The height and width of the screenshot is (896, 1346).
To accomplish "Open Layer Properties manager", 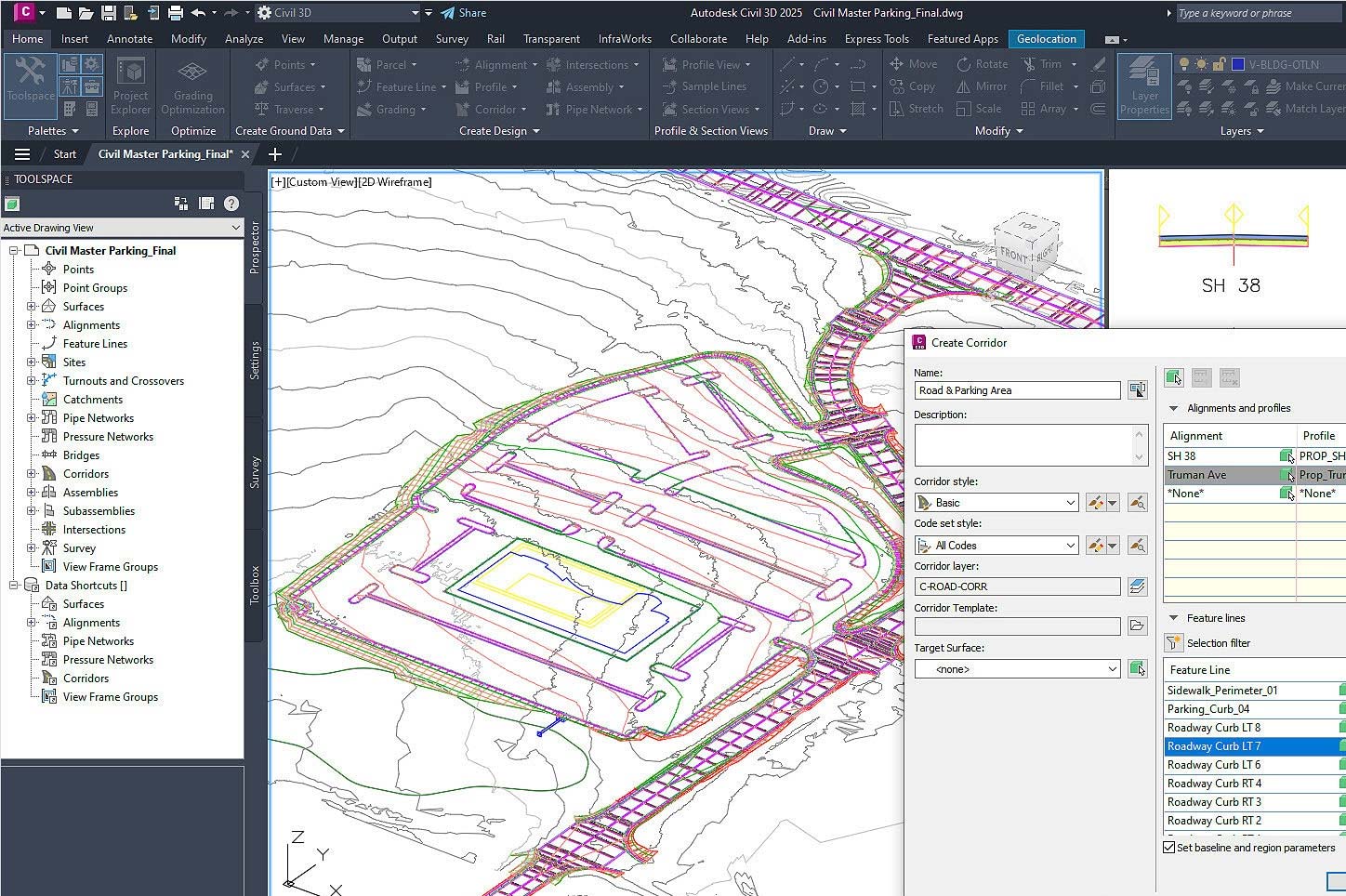I will click(x=1144, y=86).
